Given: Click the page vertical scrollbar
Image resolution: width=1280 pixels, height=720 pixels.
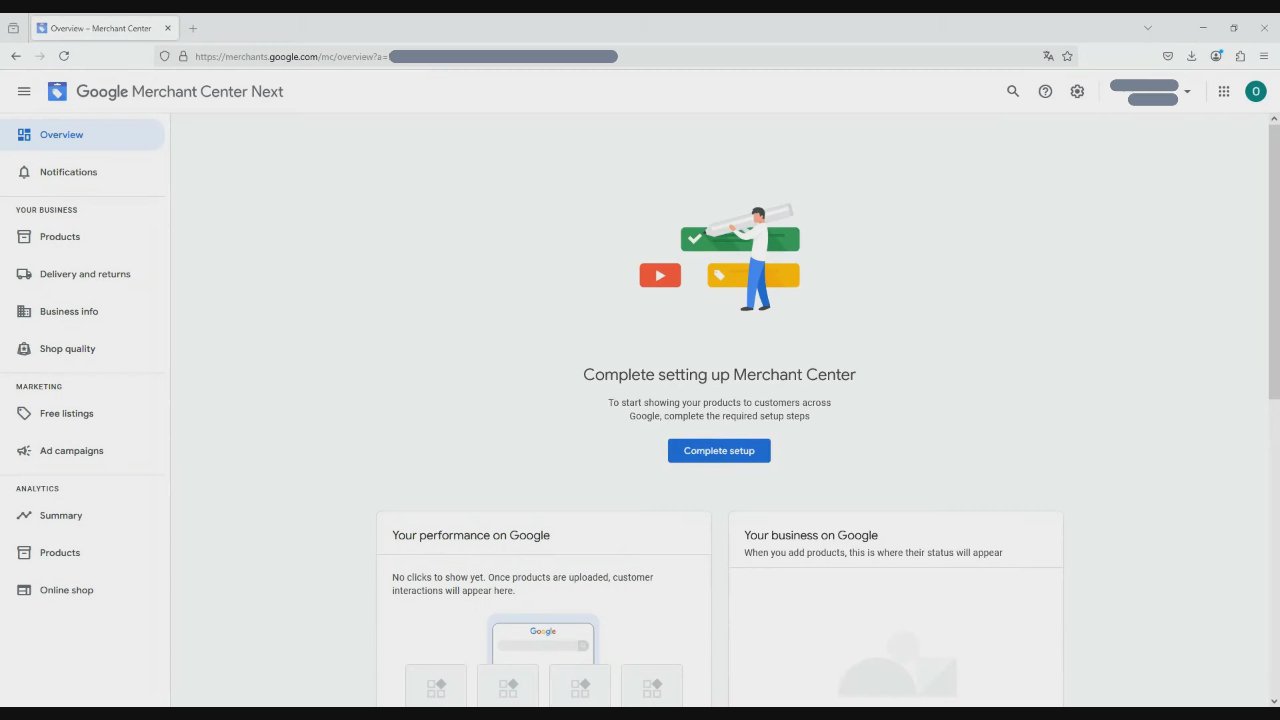Looking at the screenshot, I should tap(1274, 262).
